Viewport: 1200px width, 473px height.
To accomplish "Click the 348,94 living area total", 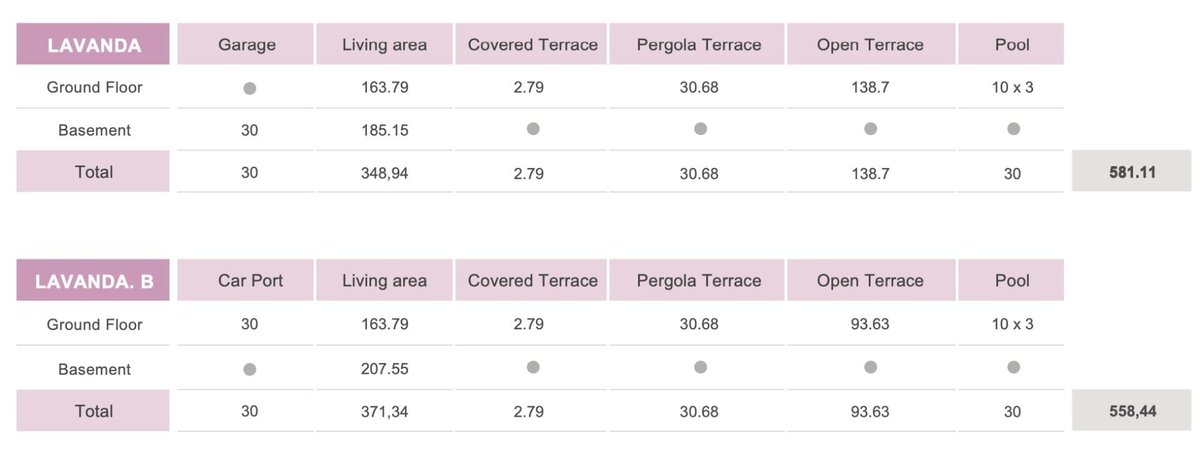I will pos(384,173).
